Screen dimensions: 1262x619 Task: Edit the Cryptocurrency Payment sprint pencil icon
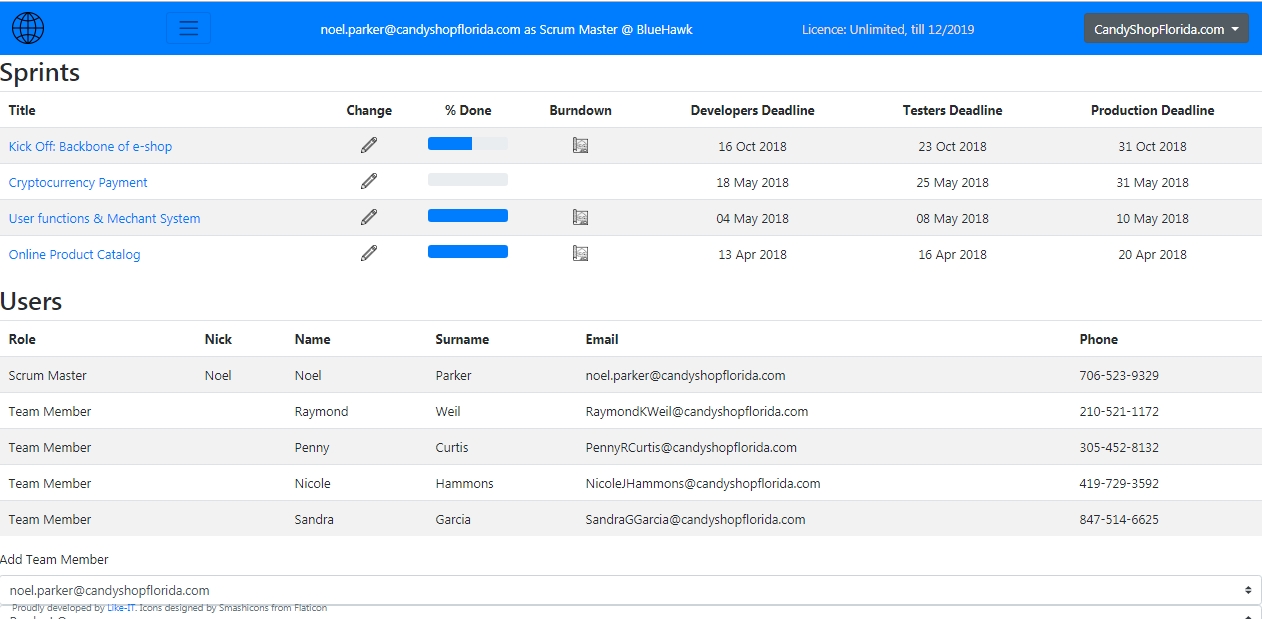369,181
